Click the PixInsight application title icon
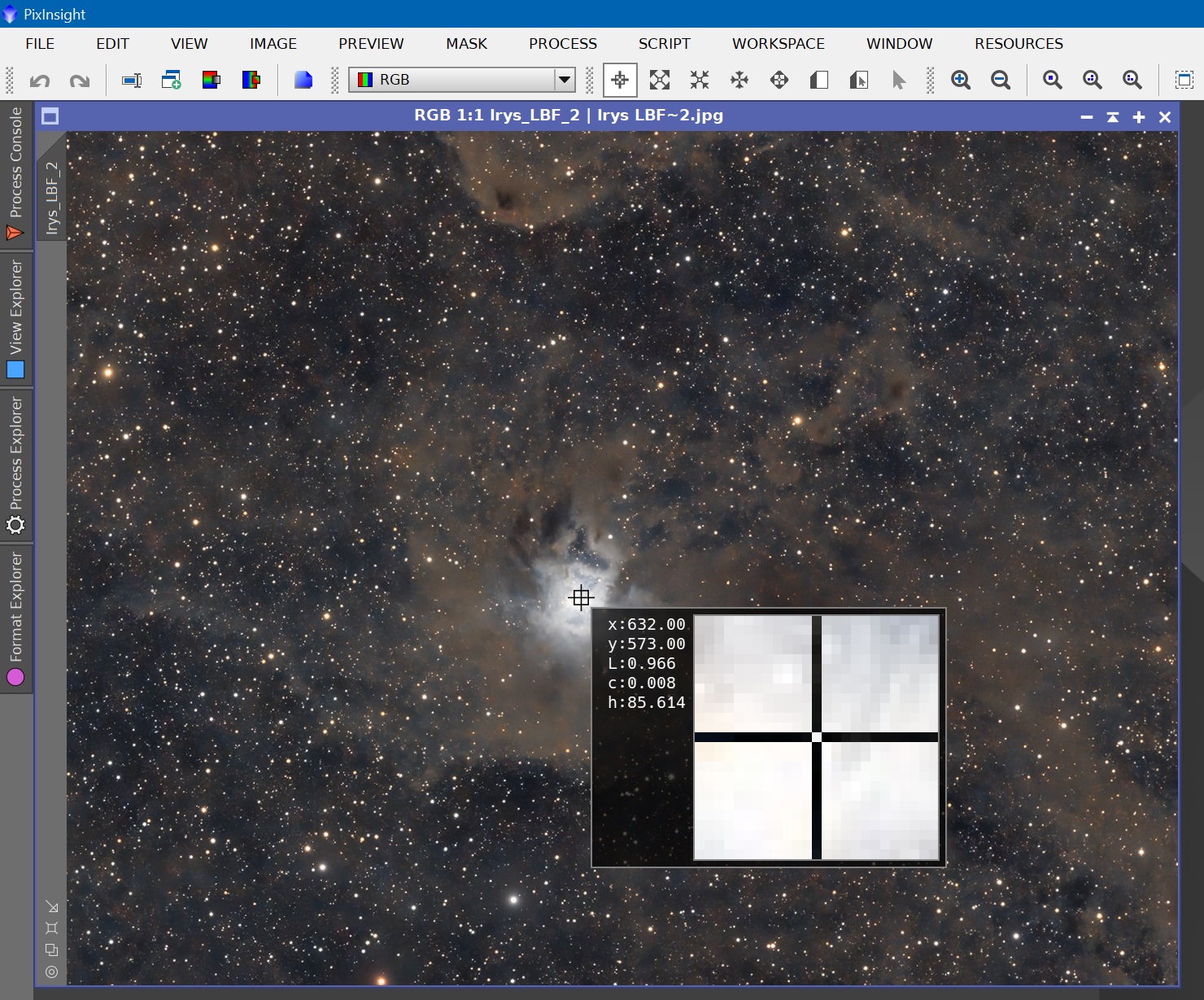Viewport: 1204px width, 1000px height. pyautogui.click(x=11, y=14)
